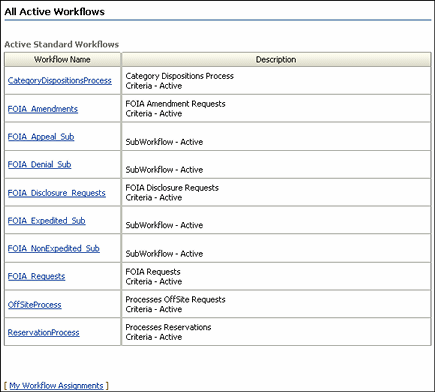435x392 pixels.
Task: Click SubWorkflow - Active in FOIA_Appeal_Sub row
Action: pos(164,142)
